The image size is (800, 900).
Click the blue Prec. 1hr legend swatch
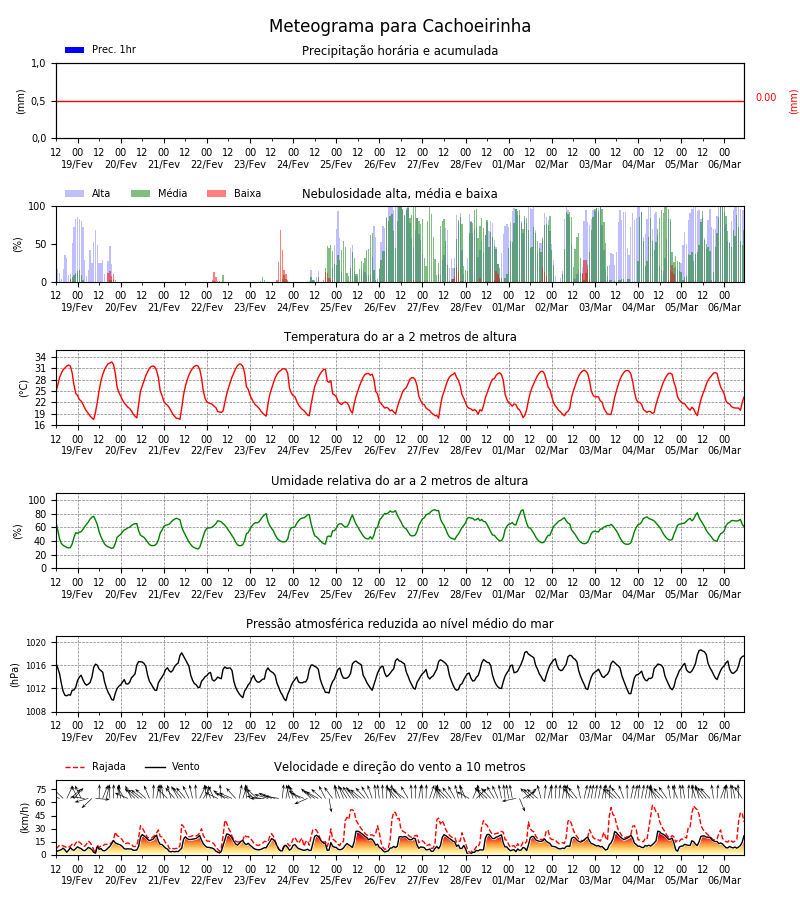coord(75,50)
